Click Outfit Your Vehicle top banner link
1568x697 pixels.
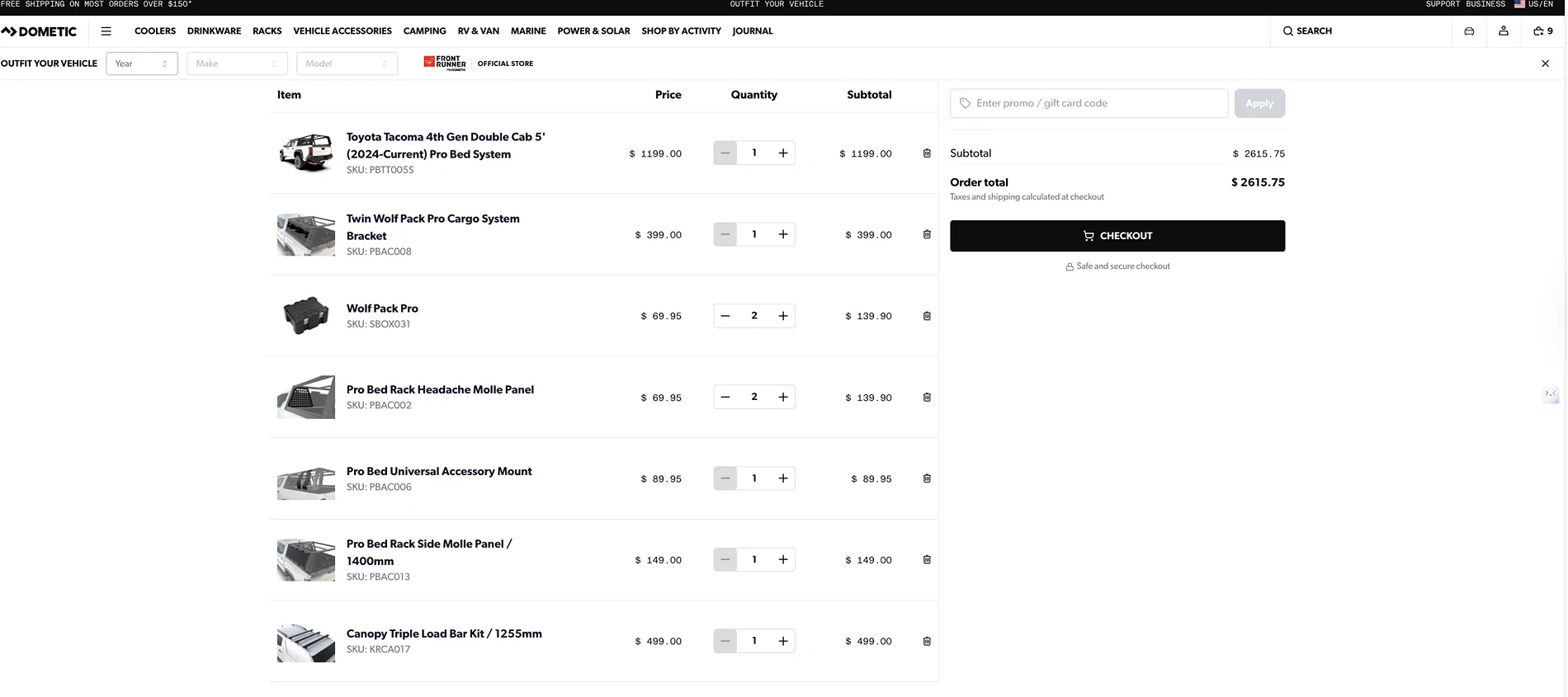click(x=777, y=4)
